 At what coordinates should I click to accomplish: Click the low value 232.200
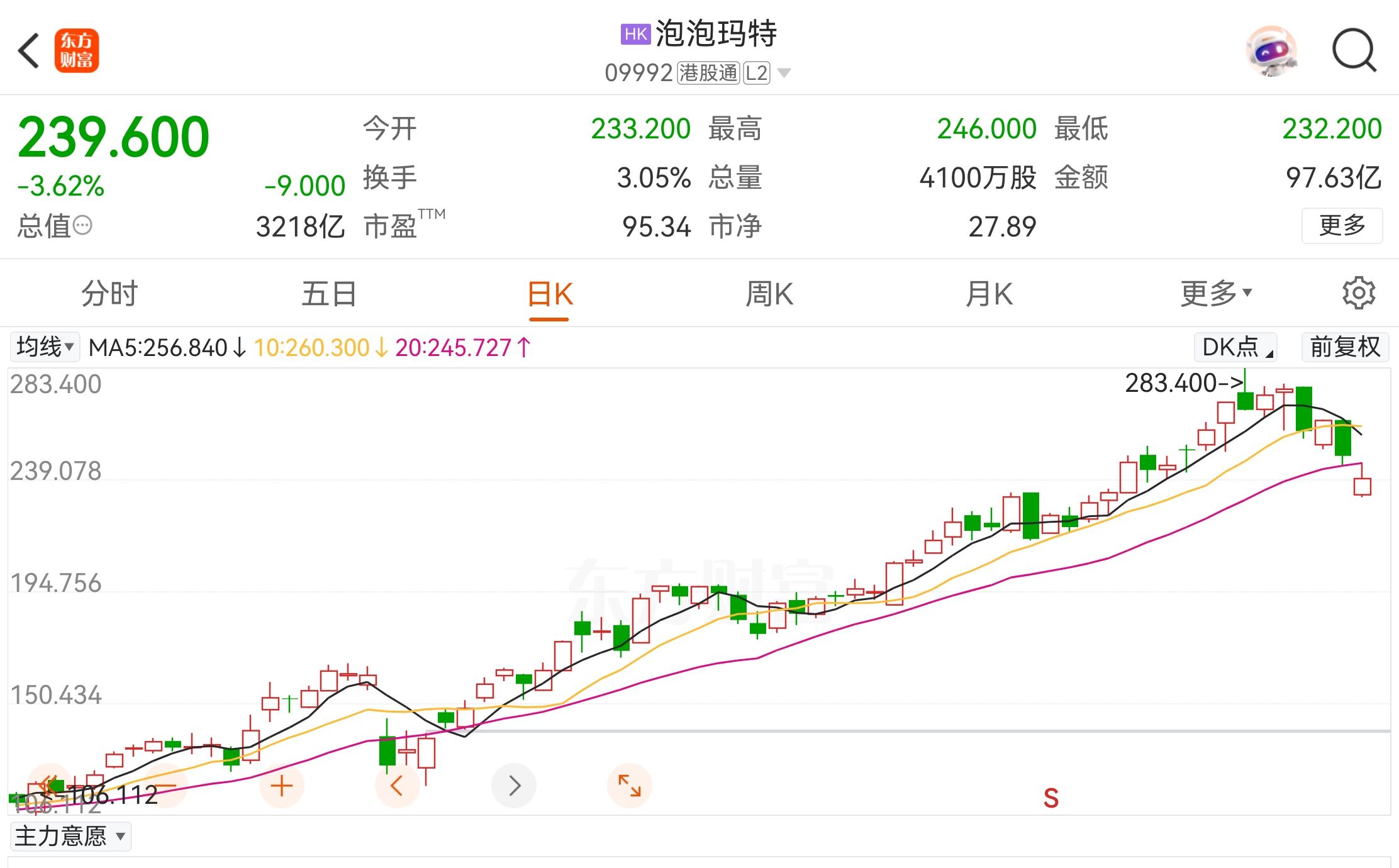pyautogui.click(x=1332, y=129)
